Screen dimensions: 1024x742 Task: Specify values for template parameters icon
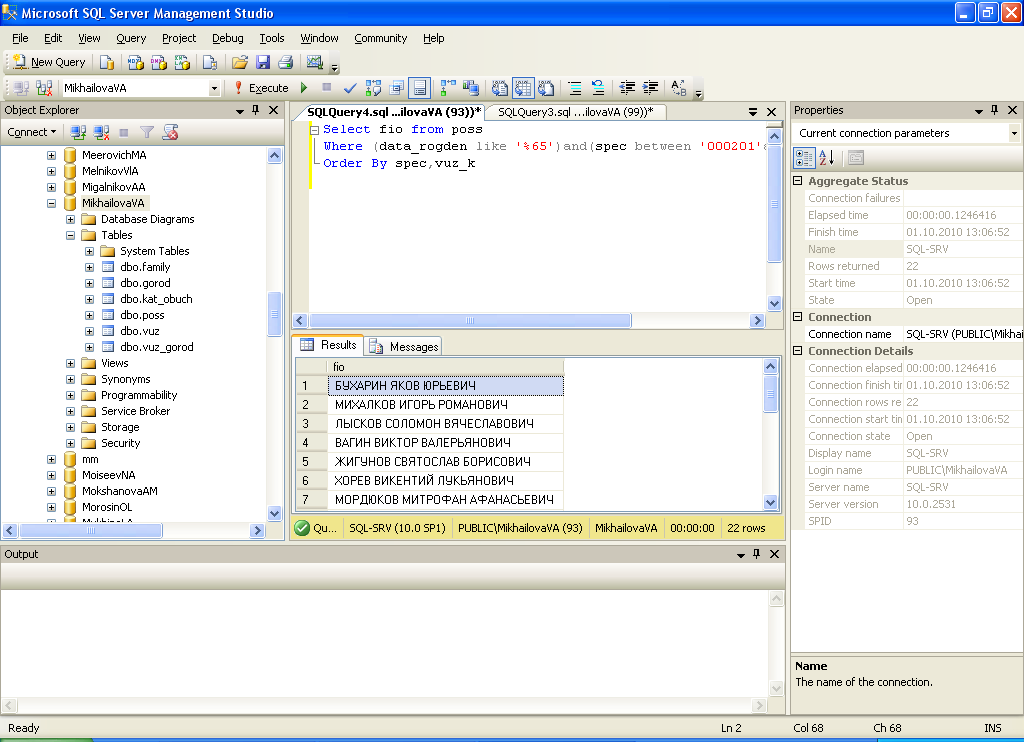click(x=679, y=88)
